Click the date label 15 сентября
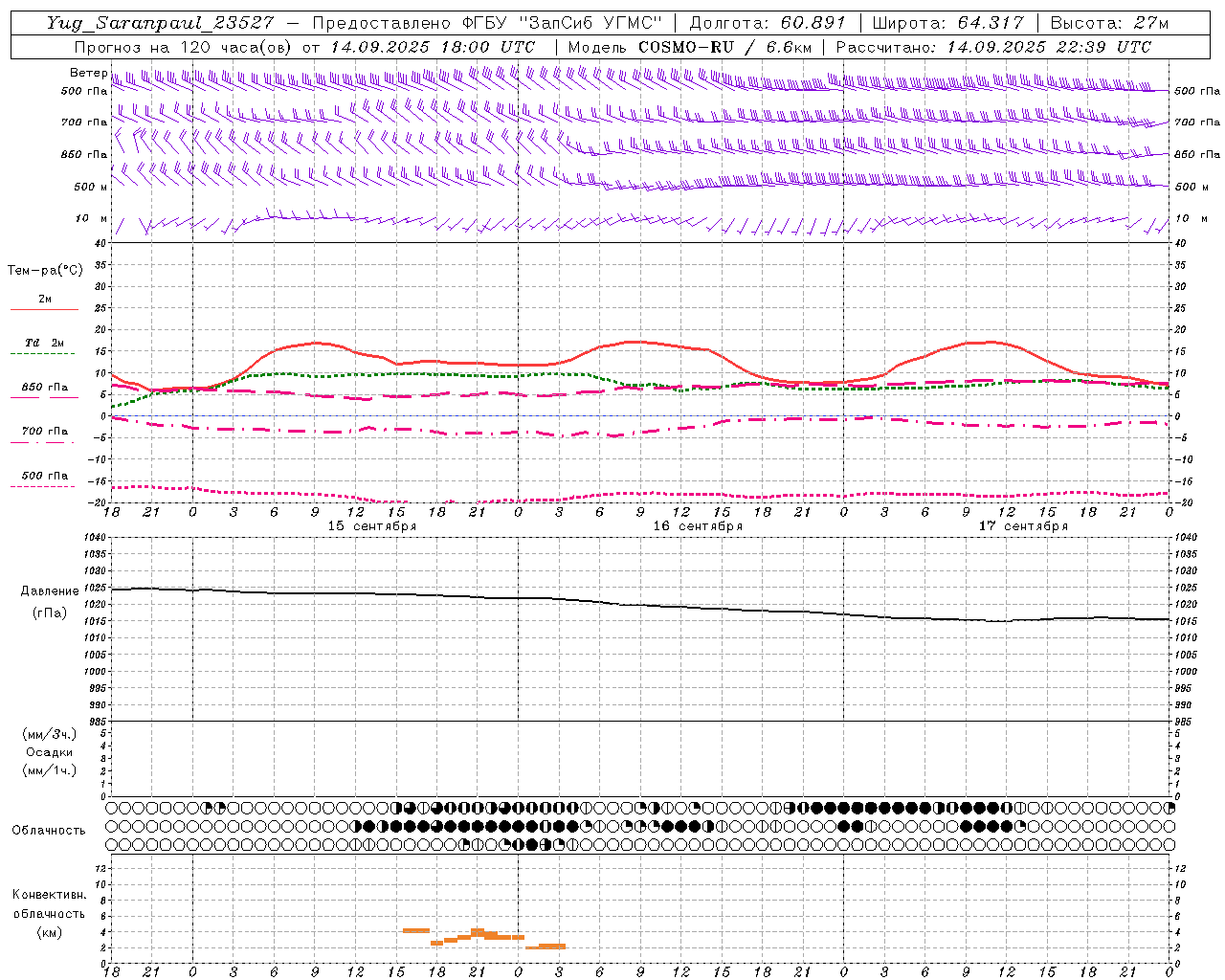Screen dimensions: 1225x980 (x=372, y=526)
